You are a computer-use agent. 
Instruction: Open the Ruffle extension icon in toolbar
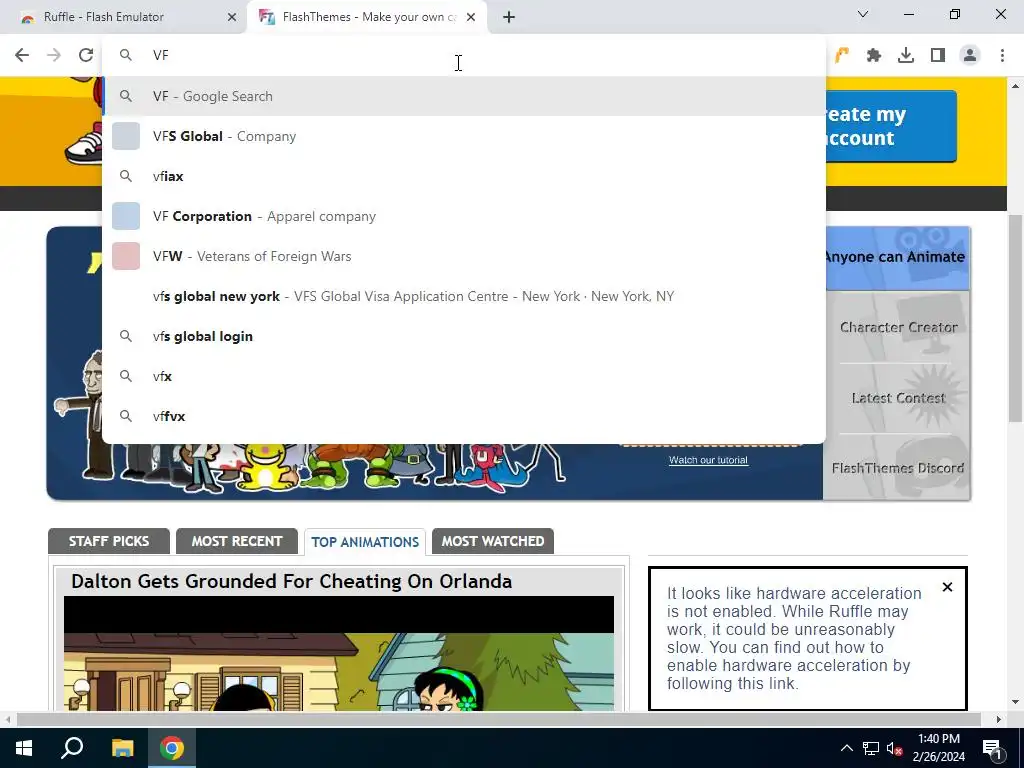click(x=842, y=55)
